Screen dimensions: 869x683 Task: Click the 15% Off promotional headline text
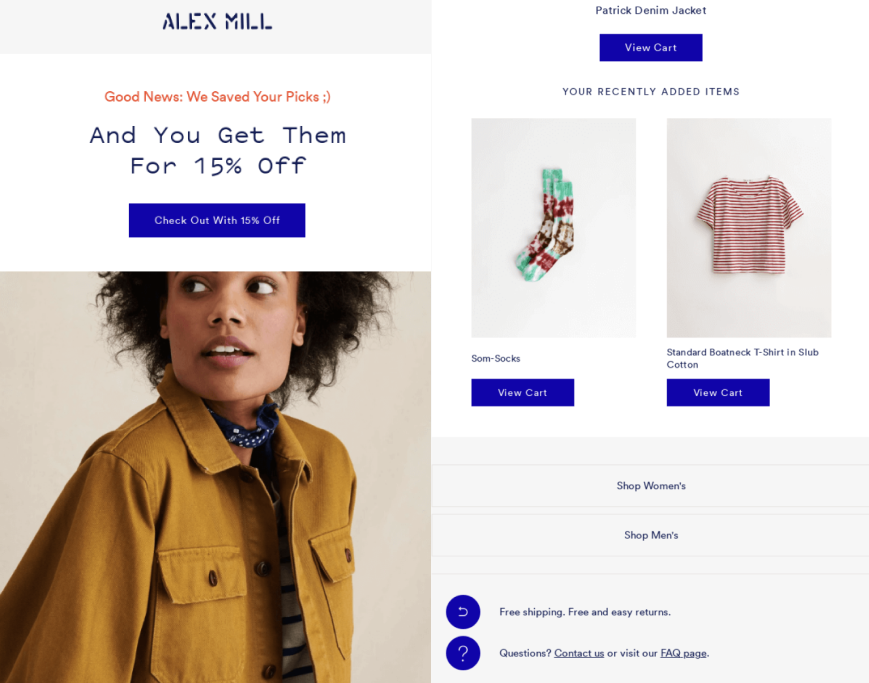(x=217, y=150)
